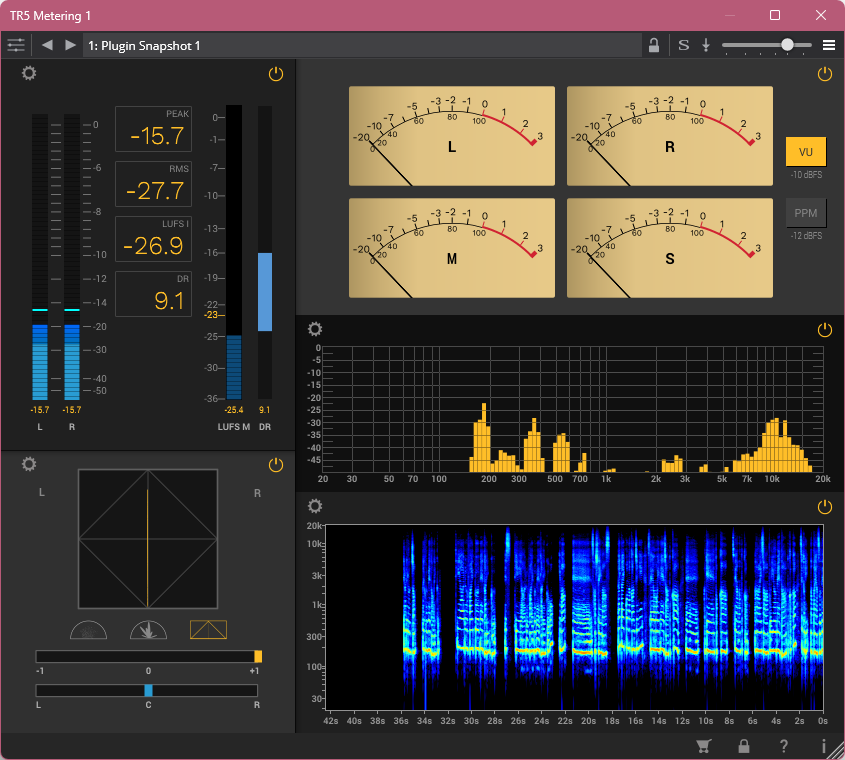Open the Plugin Snapshot 1 preset list

pyautogui.click(x=360, y=45)
